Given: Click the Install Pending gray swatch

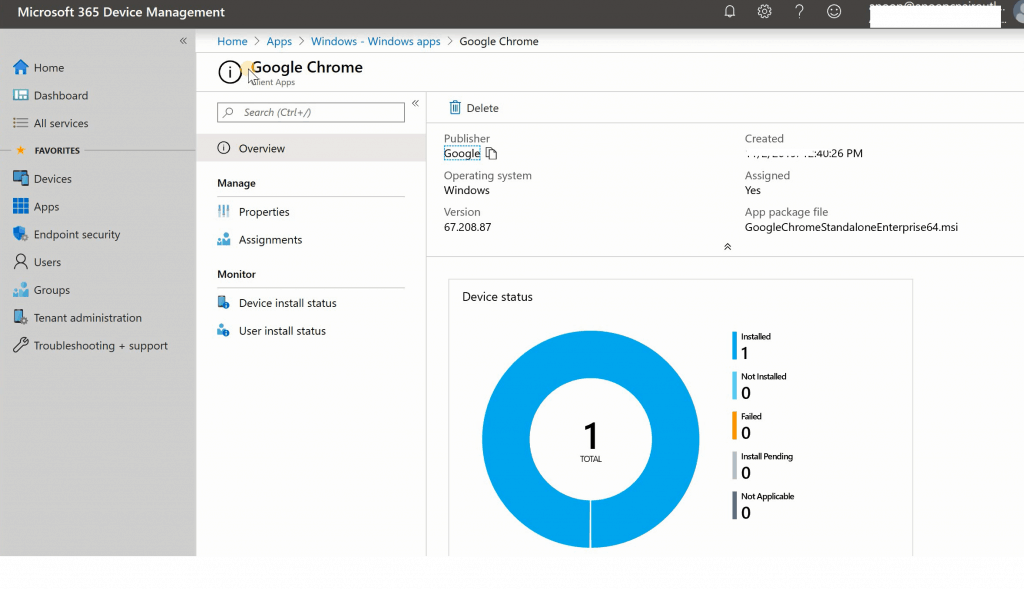Looking at the screenshot, I should pos(734,466).
